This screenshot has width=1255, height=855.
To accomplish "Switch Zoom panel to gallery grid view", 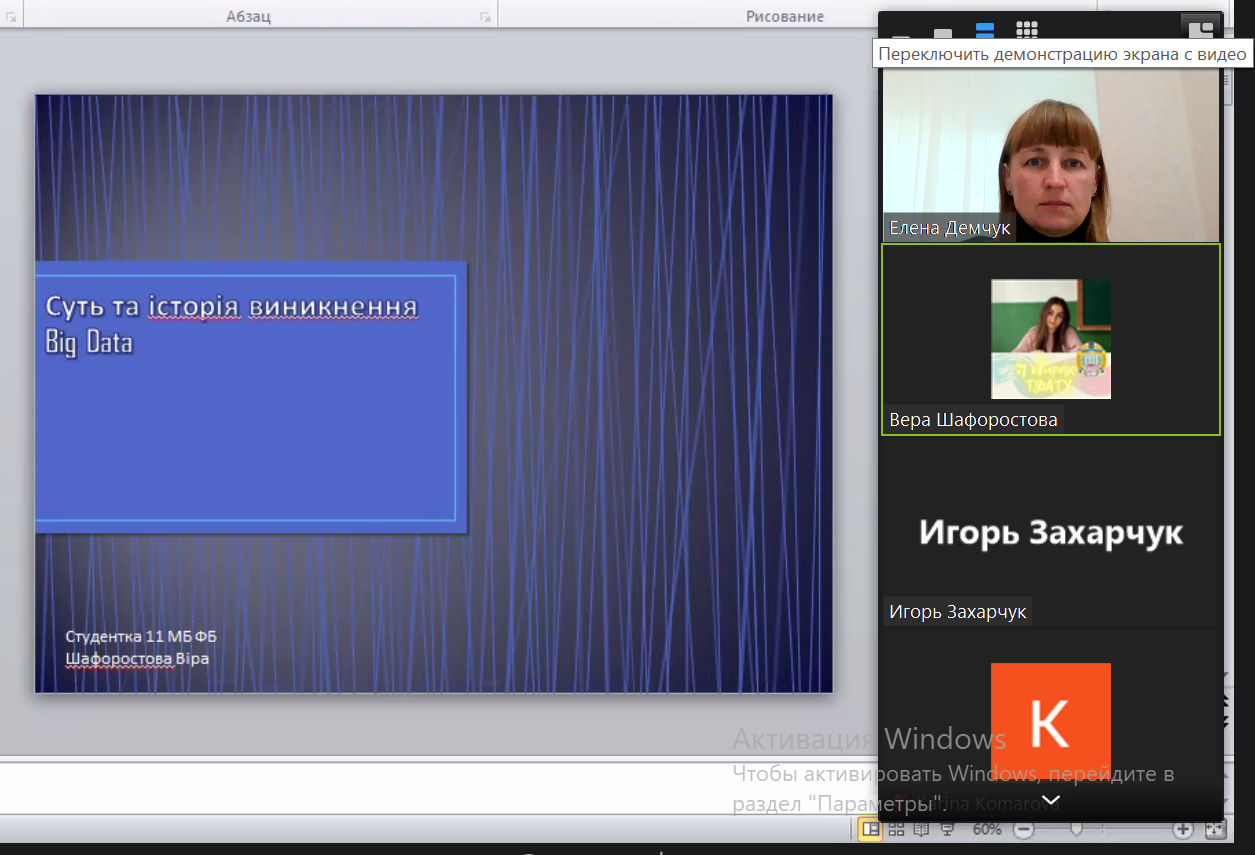I will [1026, 29].
